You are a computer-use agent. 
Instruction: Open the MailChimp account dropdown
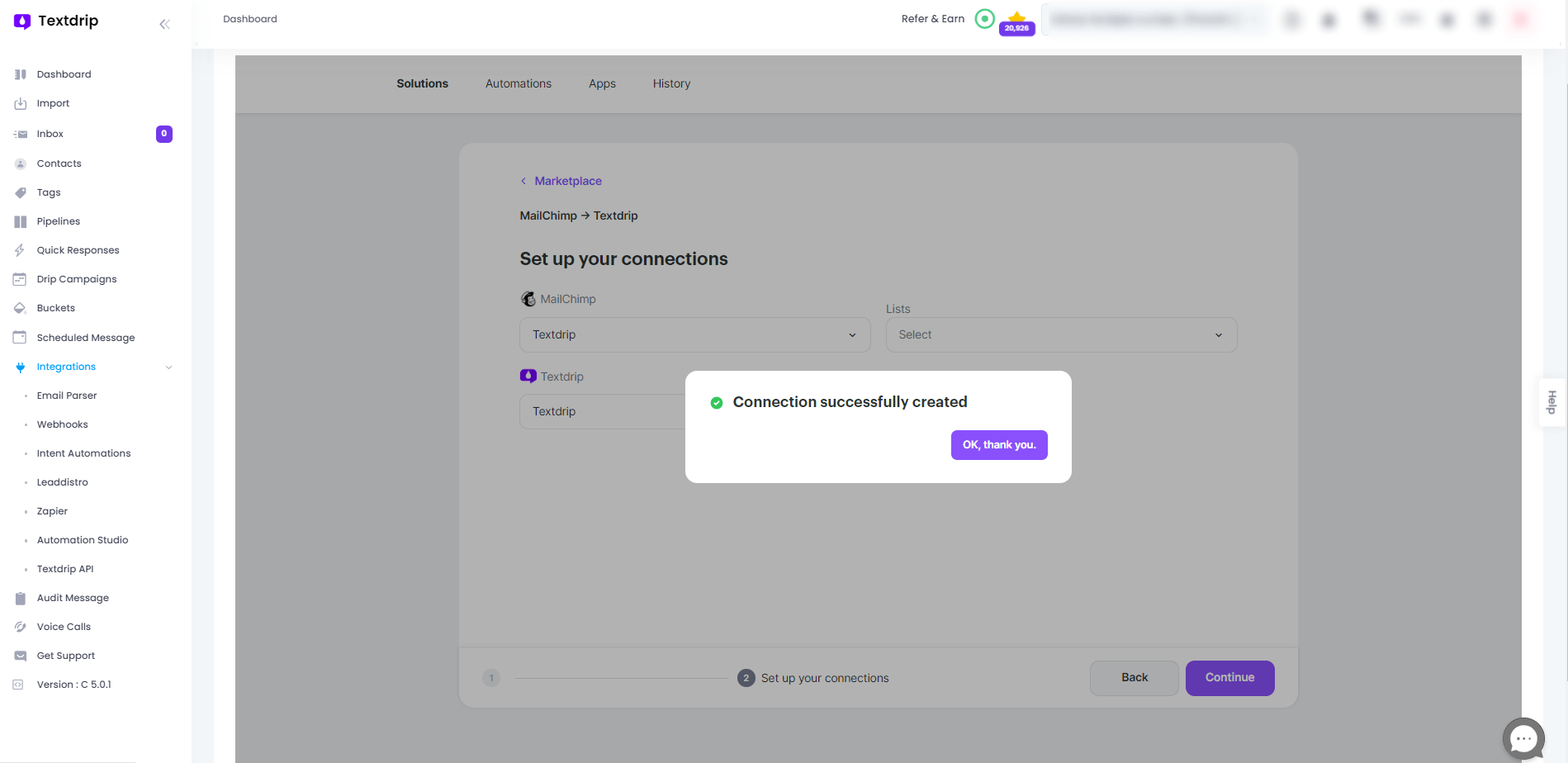click(694, 335)
